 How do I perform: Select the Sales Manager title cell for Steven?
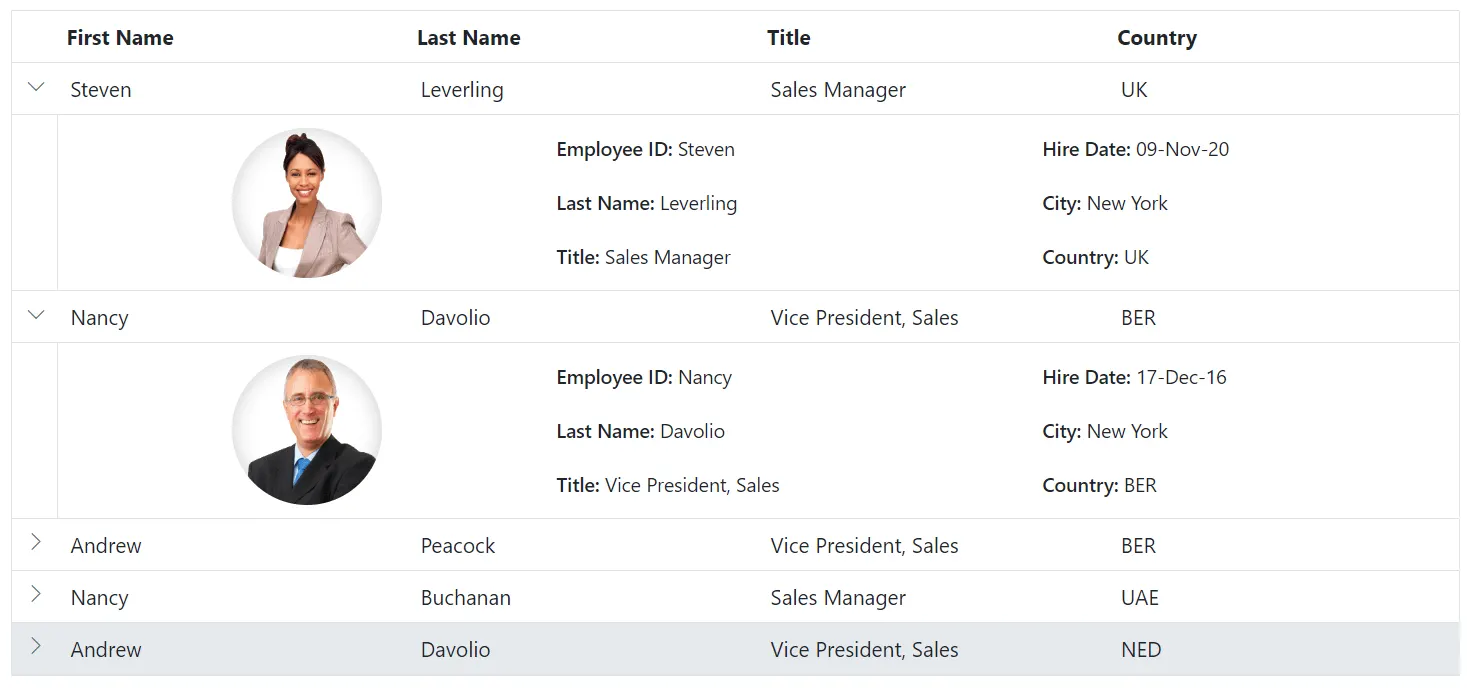pos(837,89)
